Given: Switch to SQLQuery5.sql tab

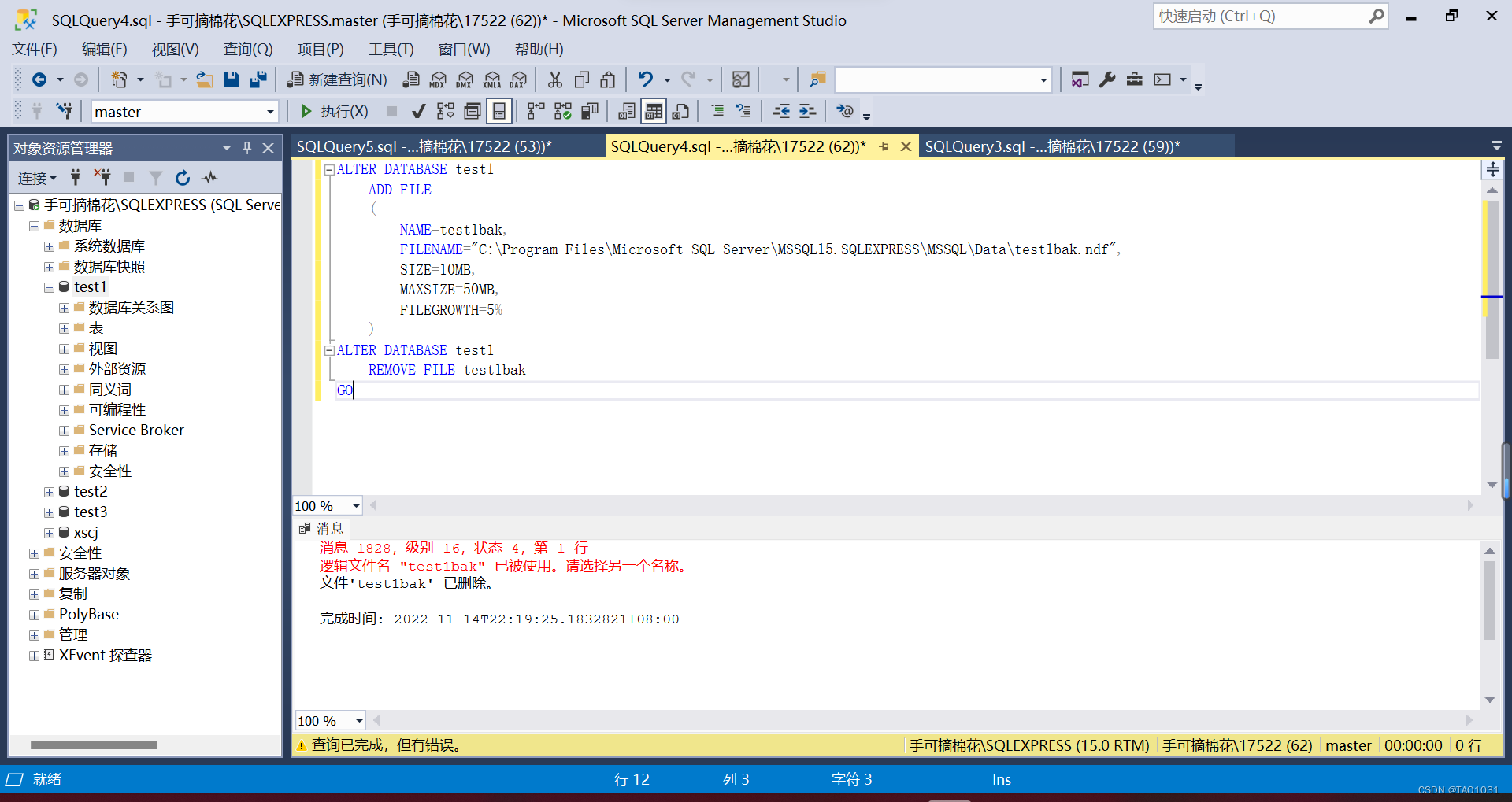Looking at the screenshot, I should pyautogui.click(x=424, y=146).
